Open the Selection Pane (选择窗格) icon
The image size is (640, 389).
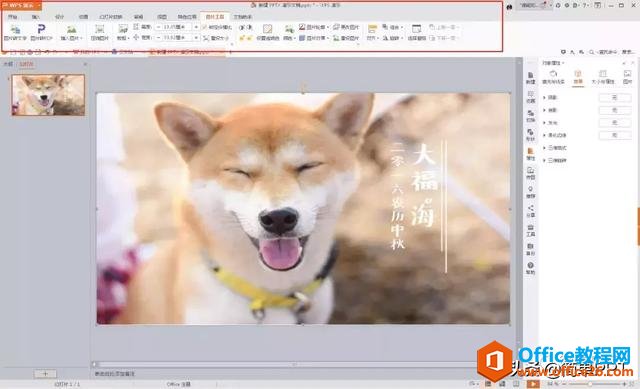tap(416, 32)
